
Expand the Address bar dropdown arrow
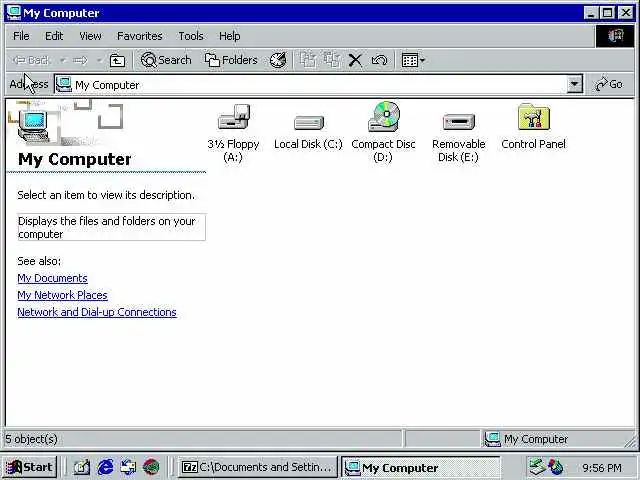(x=575, y=84)
